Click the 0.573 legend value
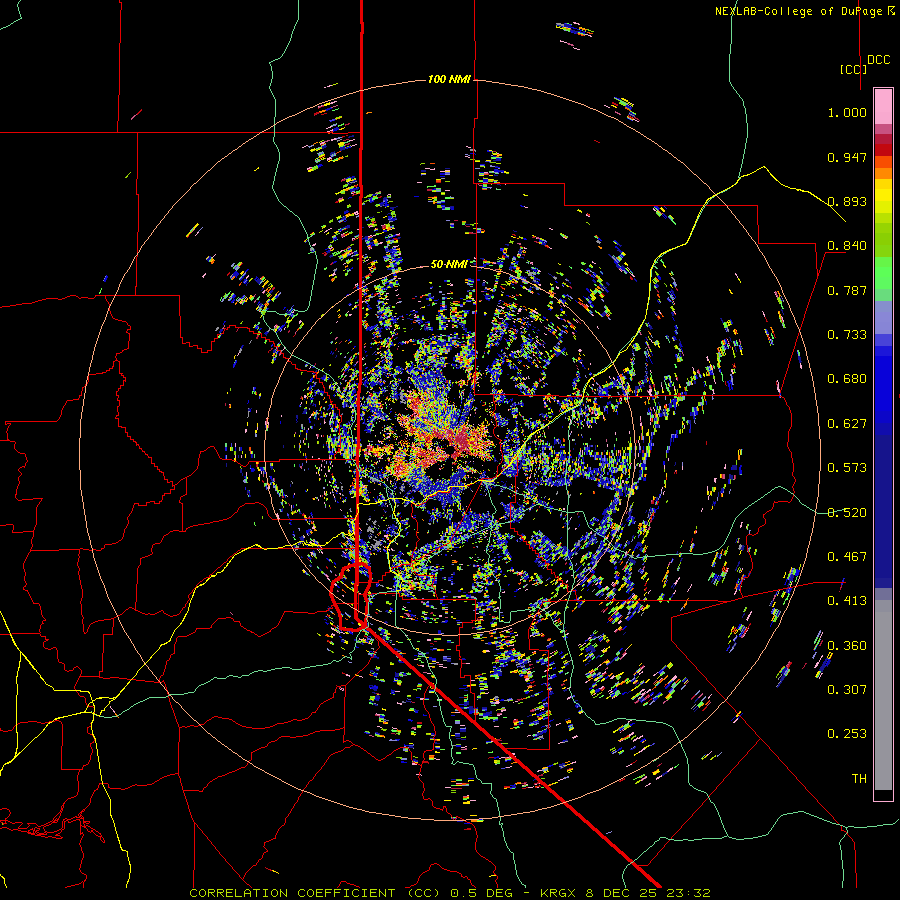Screen dimensions: 900x900 point(847,468)
